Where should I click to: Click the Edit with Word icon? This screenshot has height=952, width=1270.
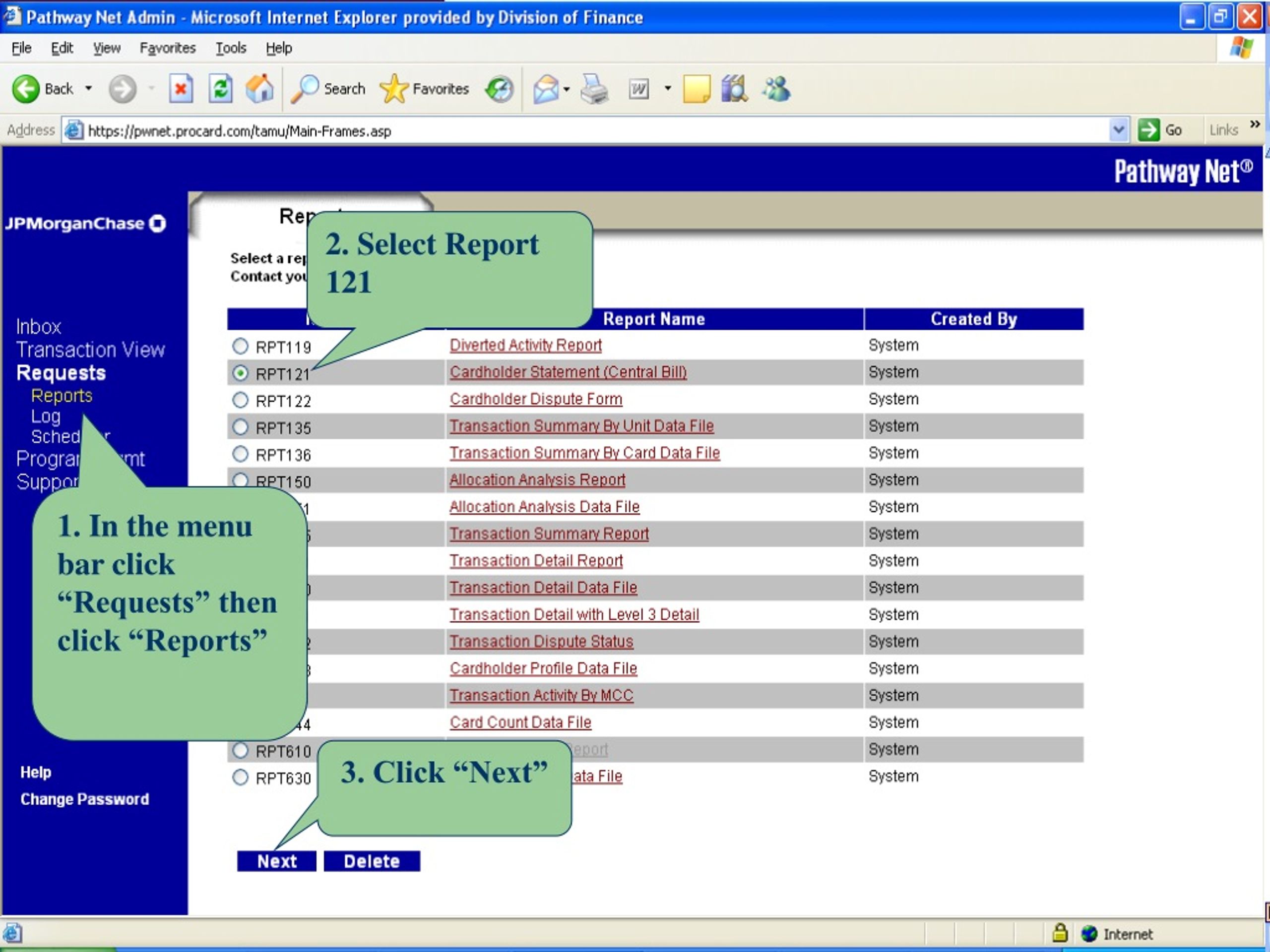(638, 89)
